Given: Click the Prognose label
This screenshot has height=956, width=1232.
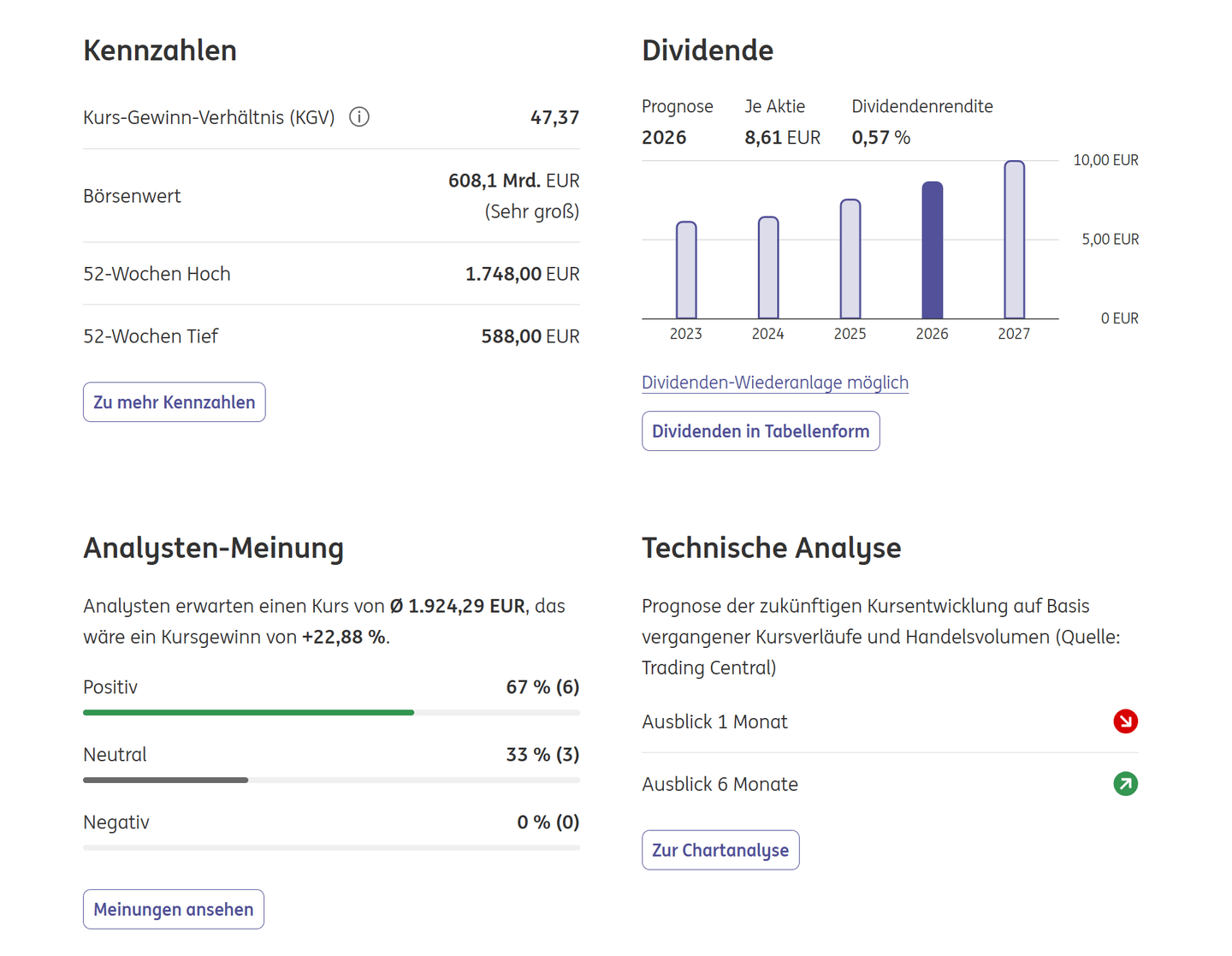Looking at the screenshot, I should [678, 106].
